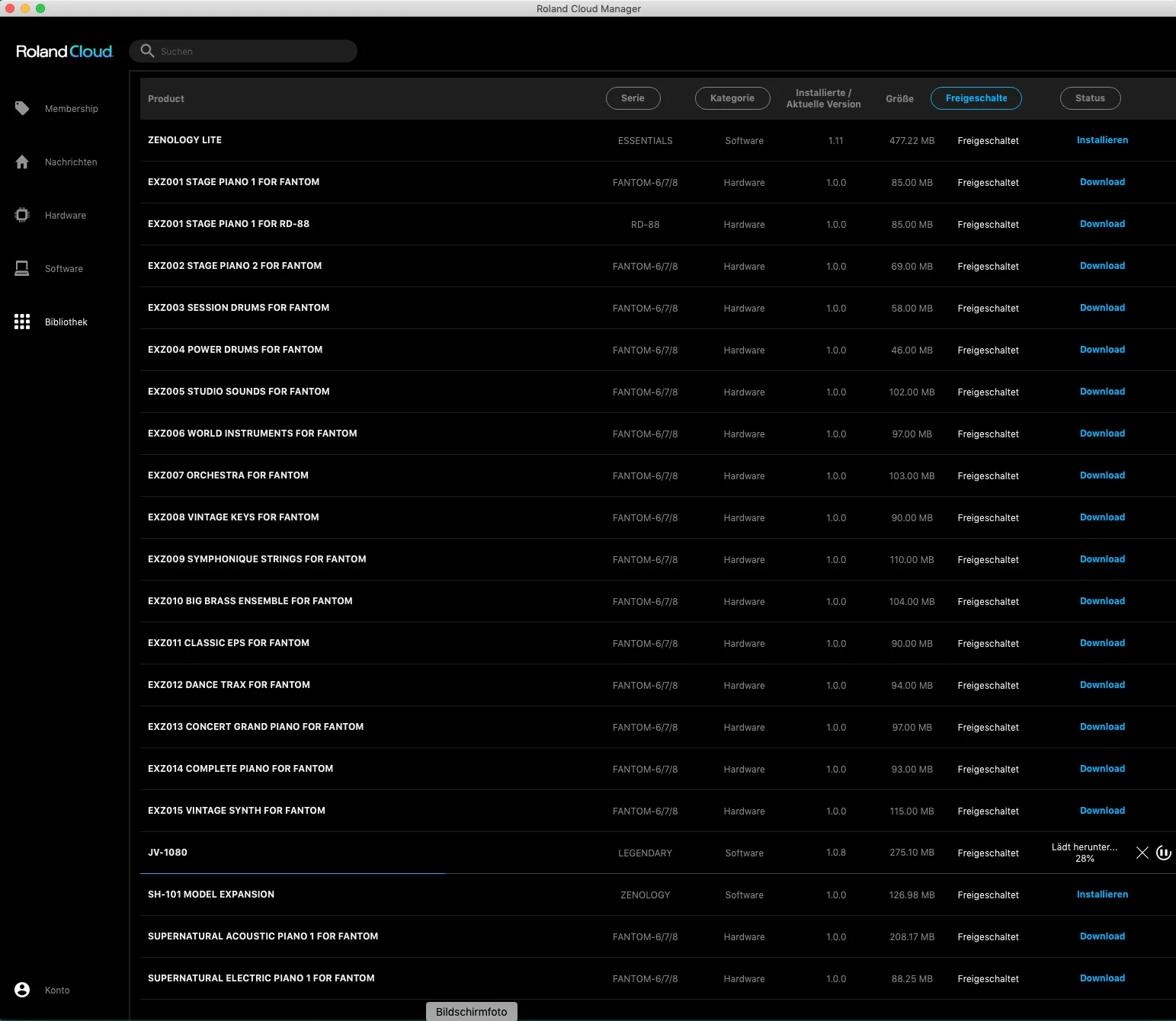
Task: Go to Nachrichten
Action: pos(71,162)
